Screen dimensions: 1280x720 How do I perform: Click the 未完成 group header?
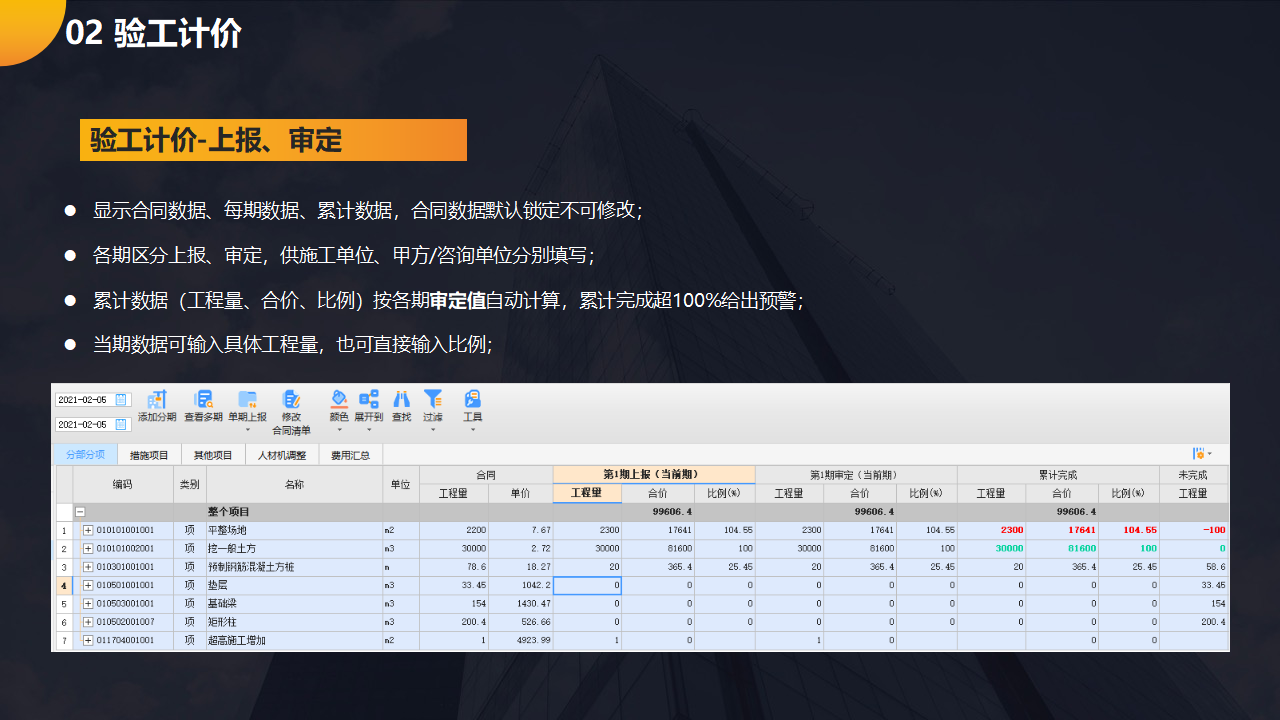coord(1193,475)
